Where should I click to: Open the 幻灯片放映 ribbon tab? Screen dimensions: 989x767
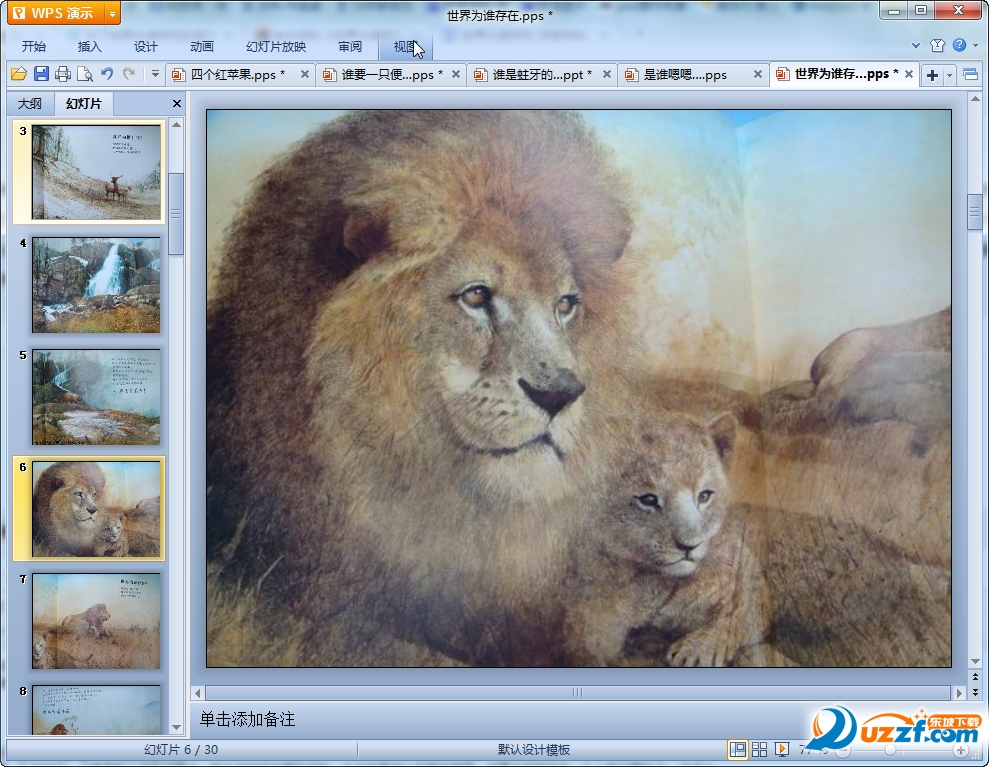click(276, 47)
